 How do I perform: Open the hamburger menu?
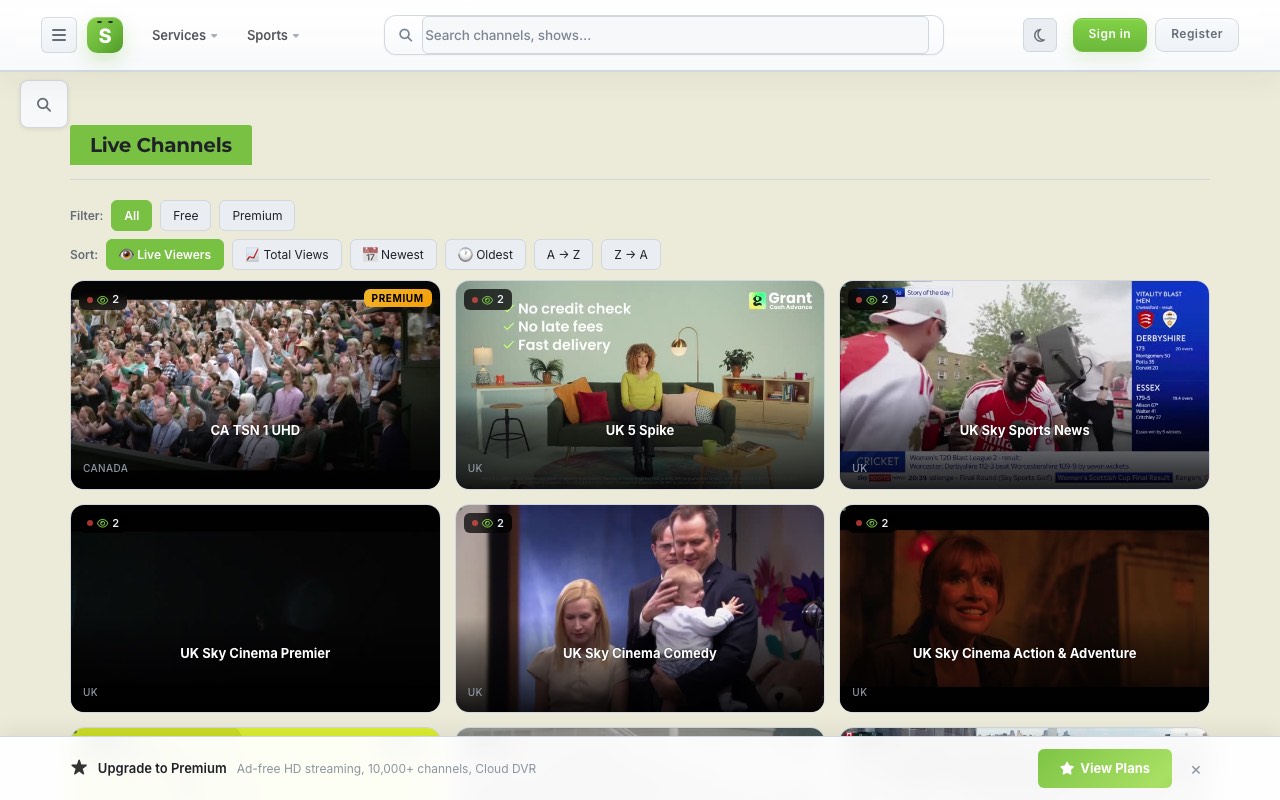coord(59,35)
